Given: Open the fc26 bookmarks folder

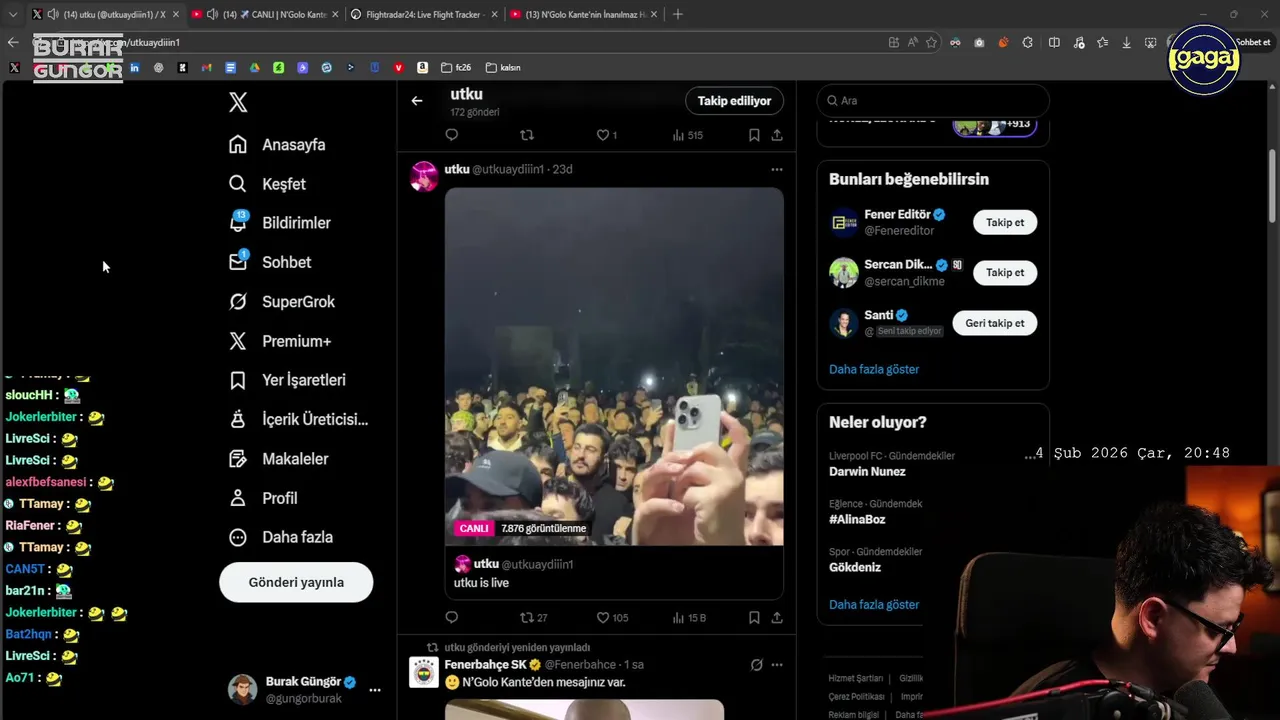Looking at the screenshot, I should tap(454, 68).
